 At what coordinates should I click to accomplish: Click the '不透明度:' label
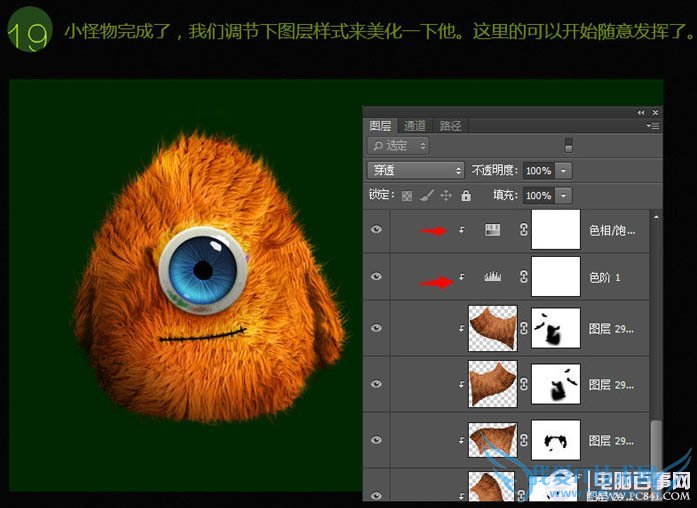[x=494, y=170]
